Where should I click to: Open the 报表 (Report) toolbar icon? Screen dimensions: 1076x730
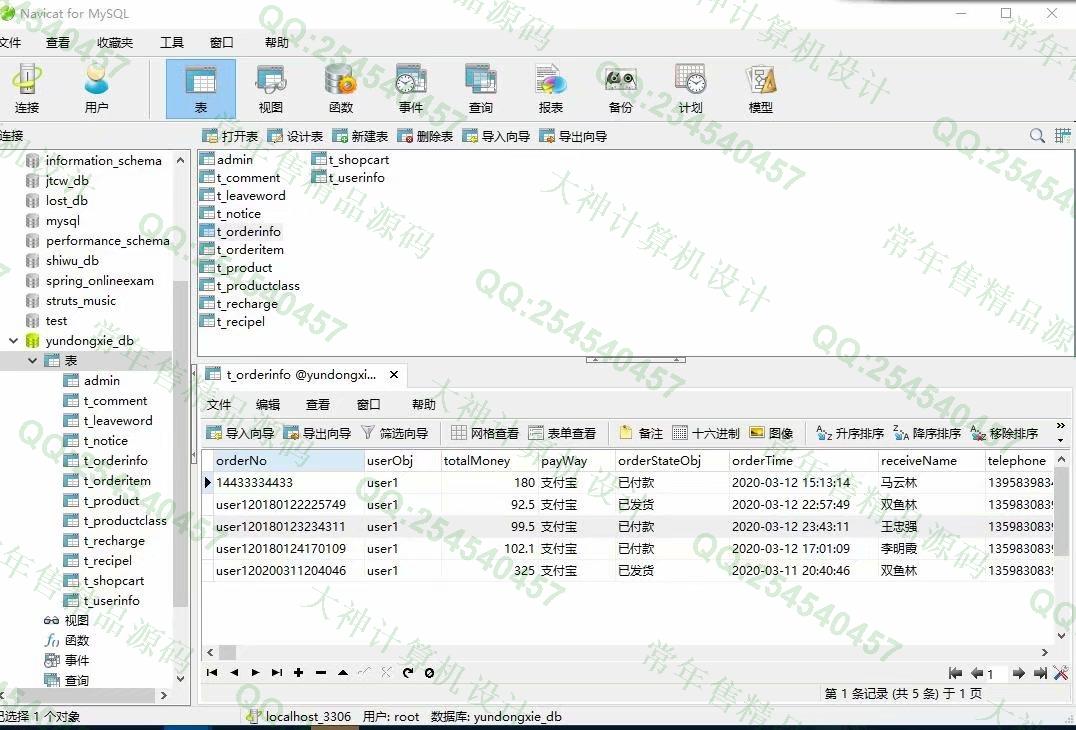[550, 89]
